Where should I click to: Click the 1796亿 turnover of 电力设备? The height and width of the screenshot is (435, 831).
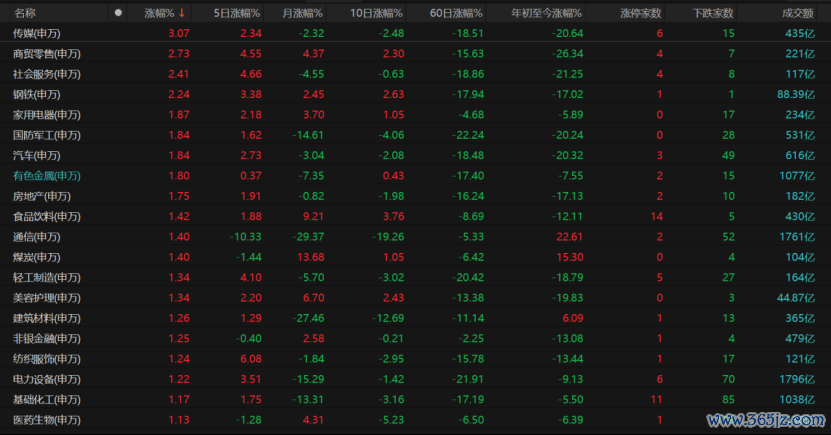(797, 379)
